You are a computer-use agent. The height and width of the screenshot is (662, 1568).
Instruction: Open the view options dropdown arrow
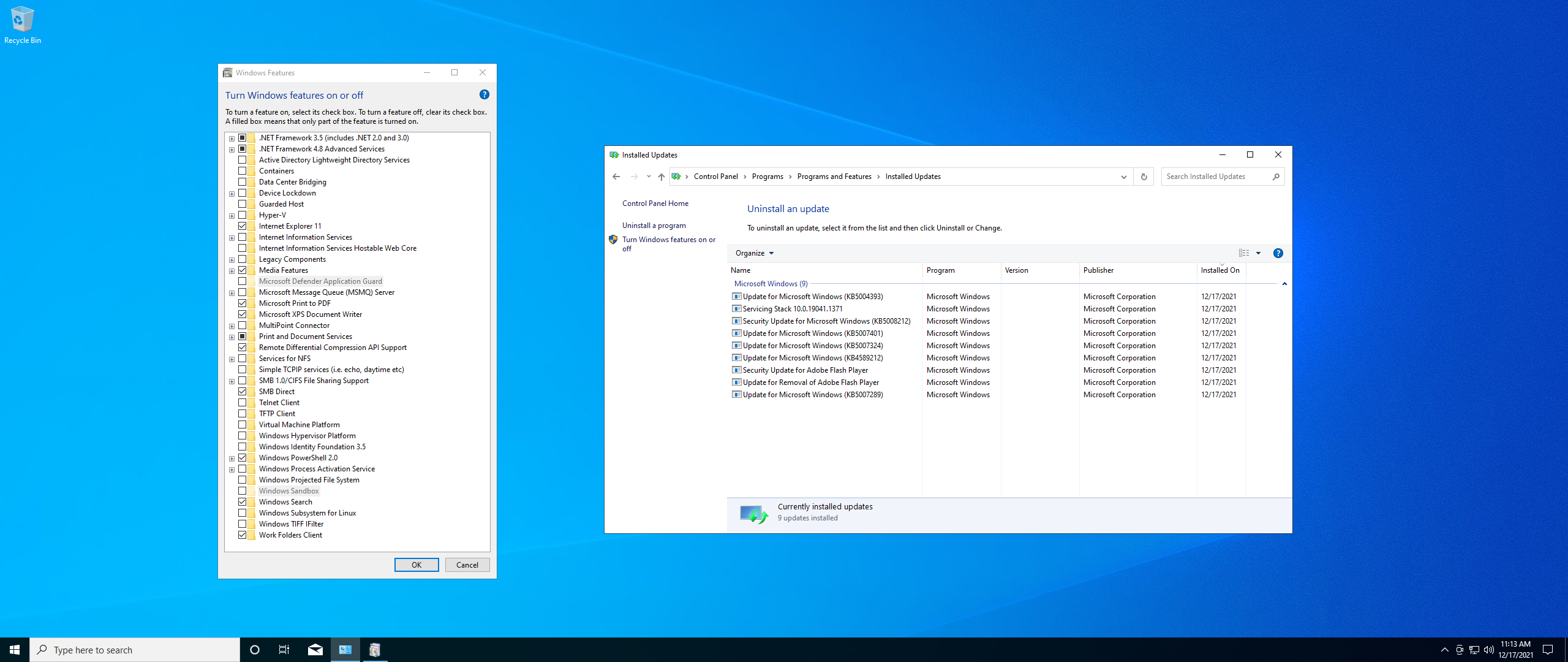point(1258,253)
